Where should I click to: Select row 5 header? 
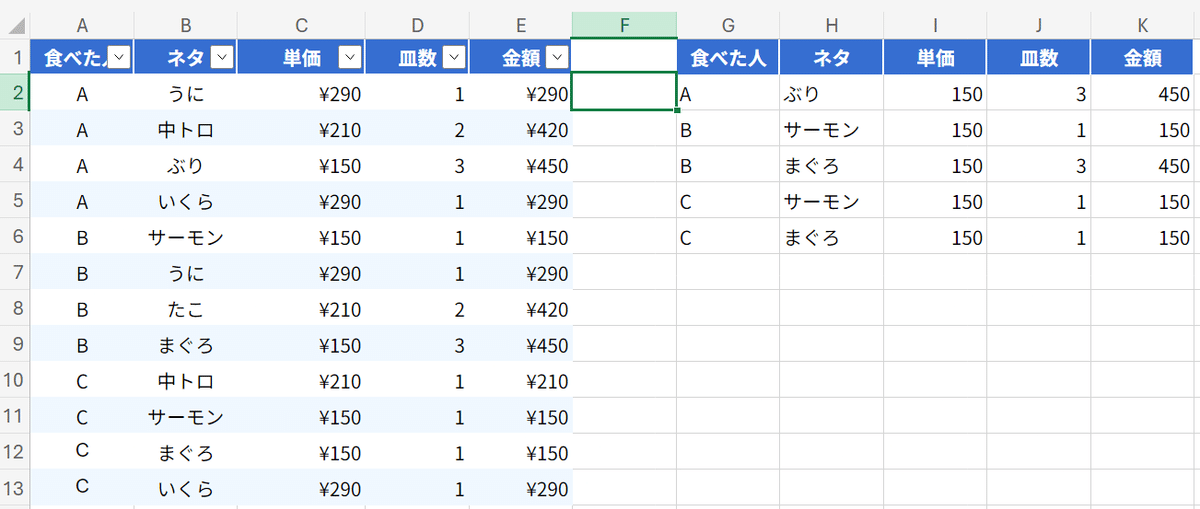(x=15, y=201)
